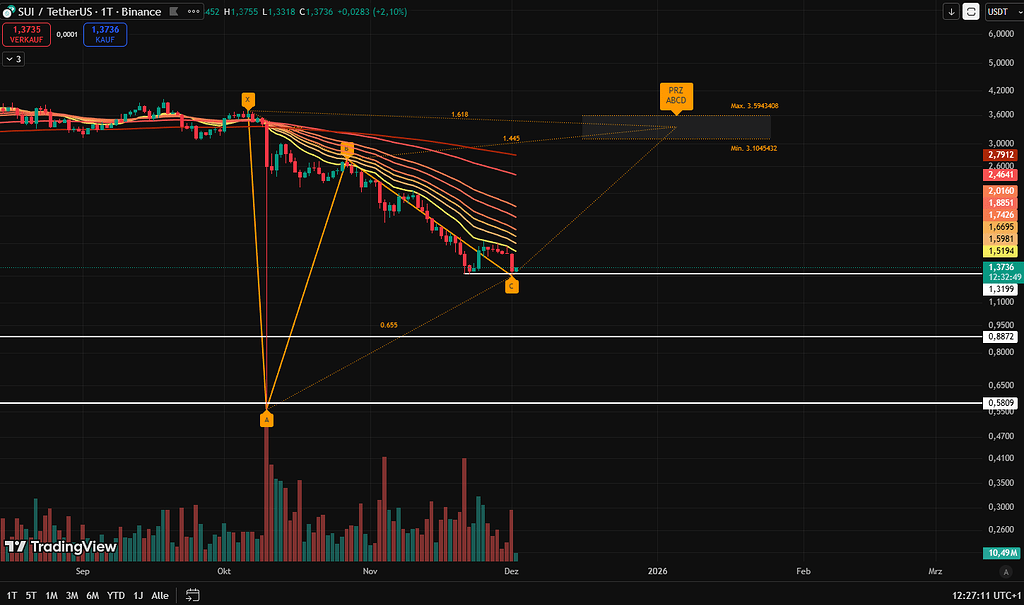Toggle the auto-fit price scale button
1024x605 pixels.
(971, 12)
